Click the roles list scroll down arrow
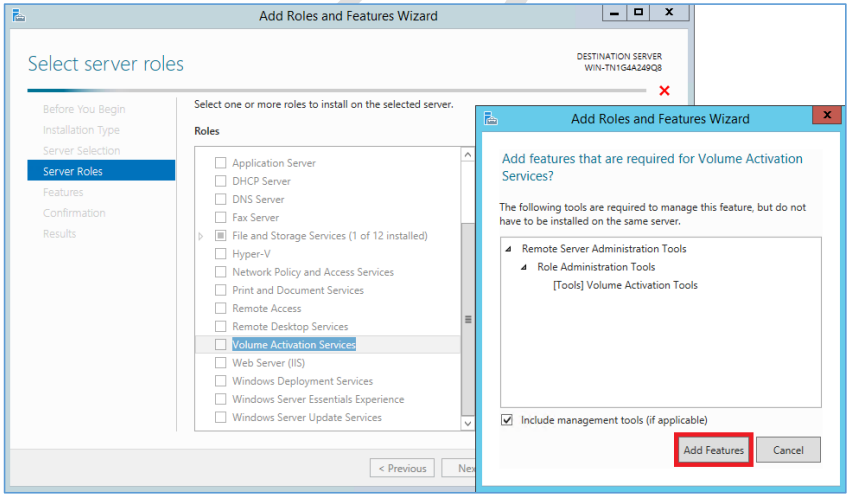The width and height of the screenshot is (850, 497). point(468,423)
